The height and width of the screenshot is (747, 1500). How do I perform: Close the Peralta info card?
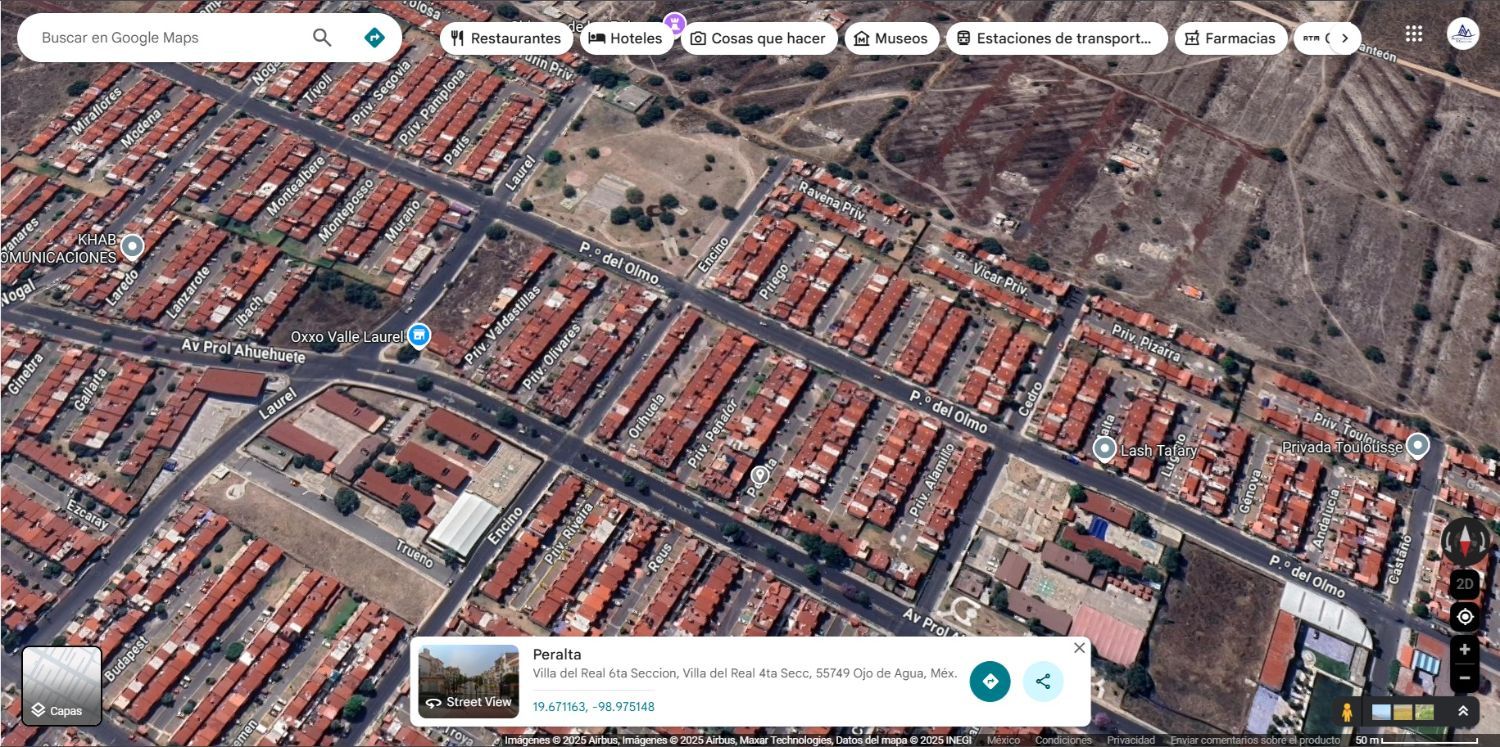pyautogui.click(x=1079, y=648)
